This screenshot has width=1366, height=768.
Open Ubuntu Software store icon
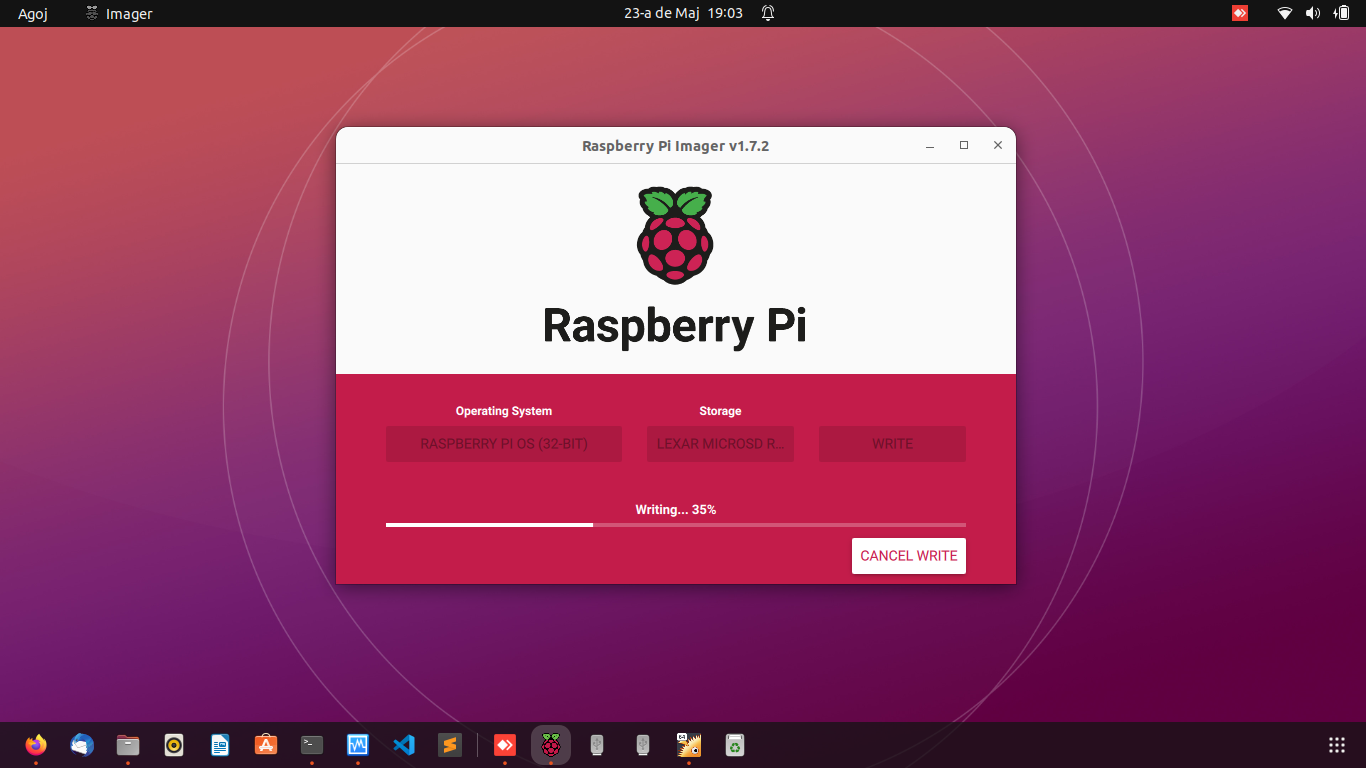(x=266, y=745)
